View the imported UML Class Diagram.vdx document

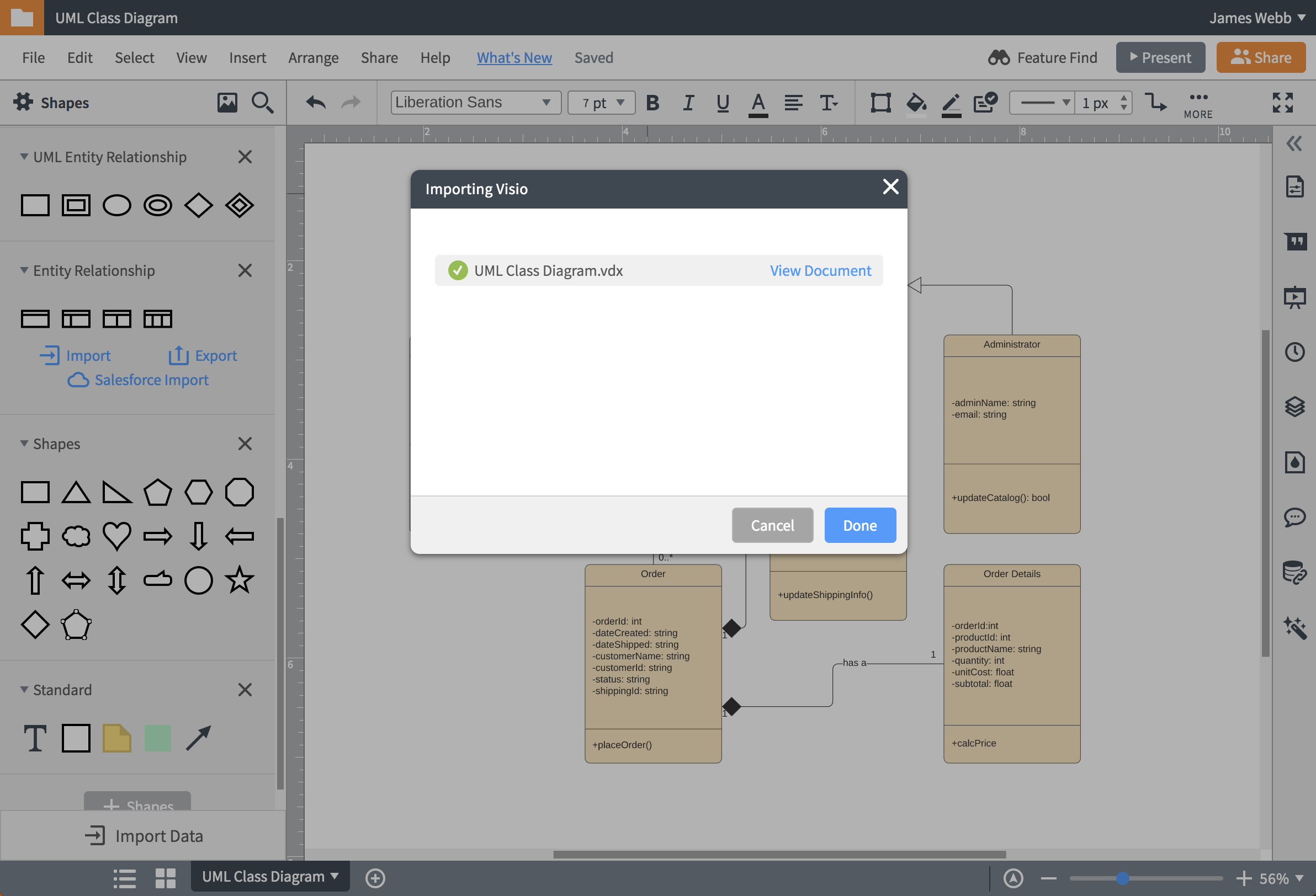(820, 270)
